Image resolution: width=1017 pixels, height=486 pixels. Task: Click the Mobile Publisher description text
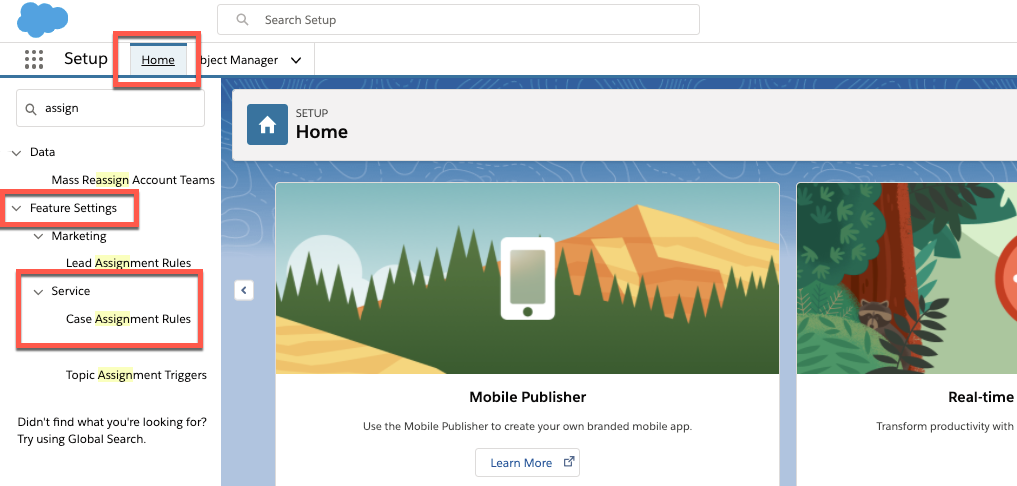coord(527,426)
